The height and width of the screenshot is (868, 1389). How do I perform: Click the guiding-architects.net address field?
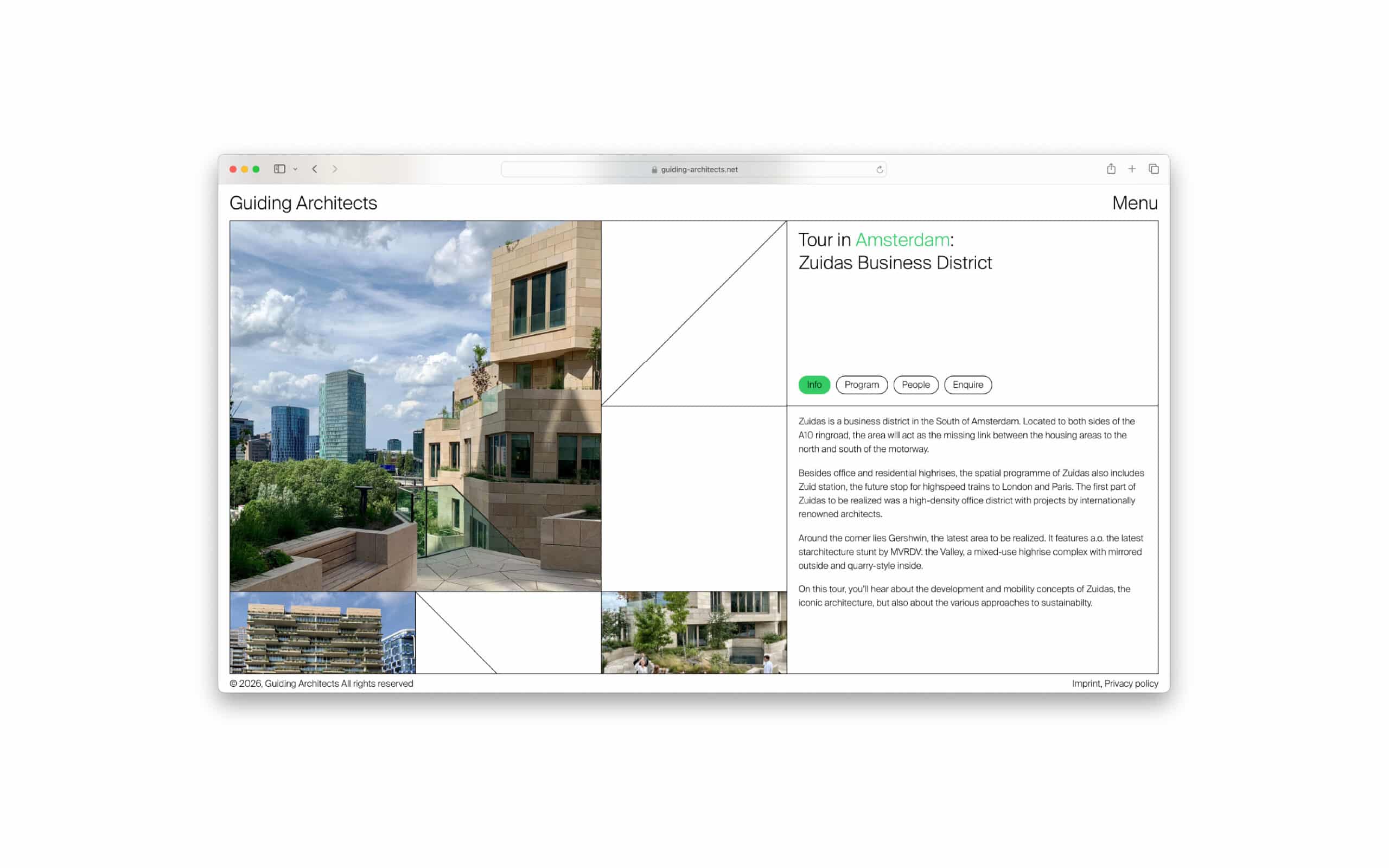pos(699,169)
